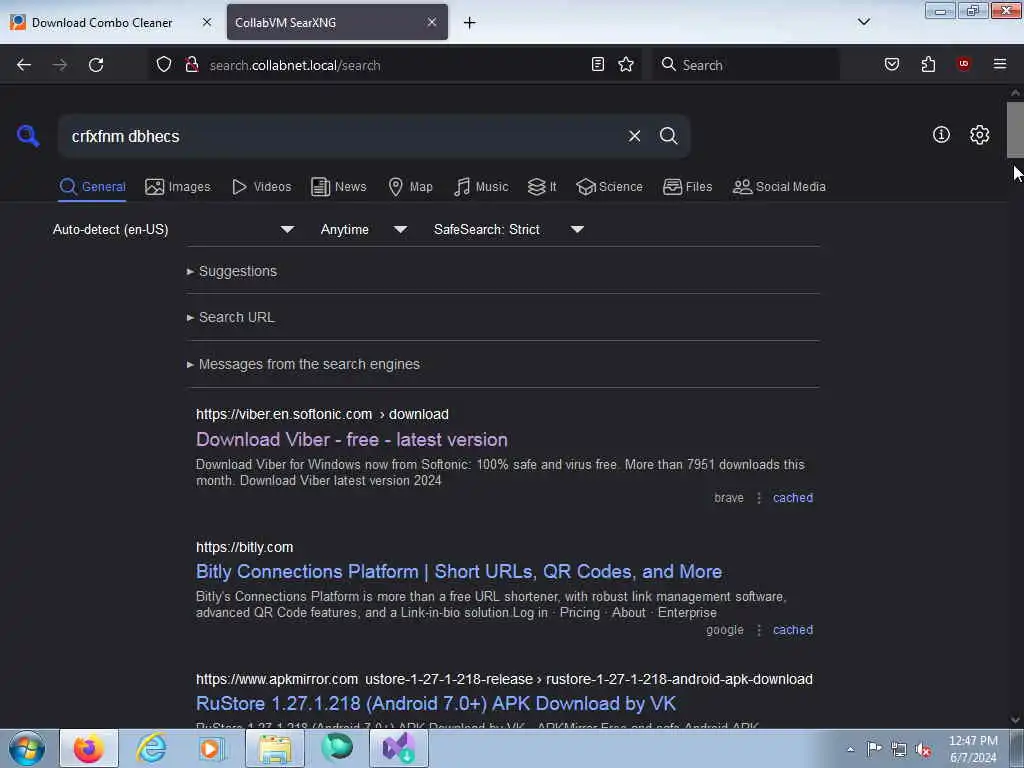1024x768 pixels.
Task: Click the SearXNG logo magnifier
Action: tap(28, 136)
